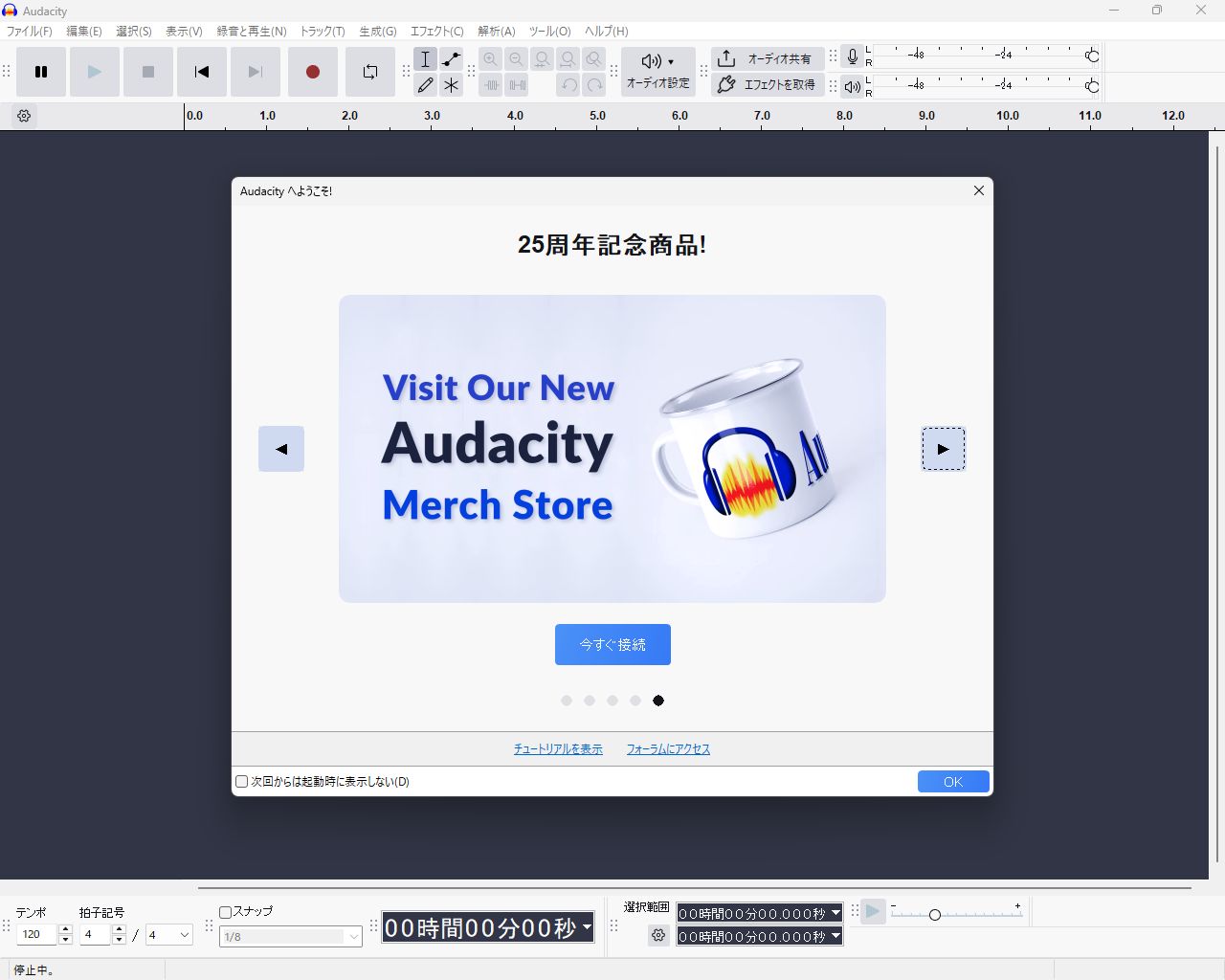
Task: Open the トラック(T) menu
Action: click(x=323, y=32)
